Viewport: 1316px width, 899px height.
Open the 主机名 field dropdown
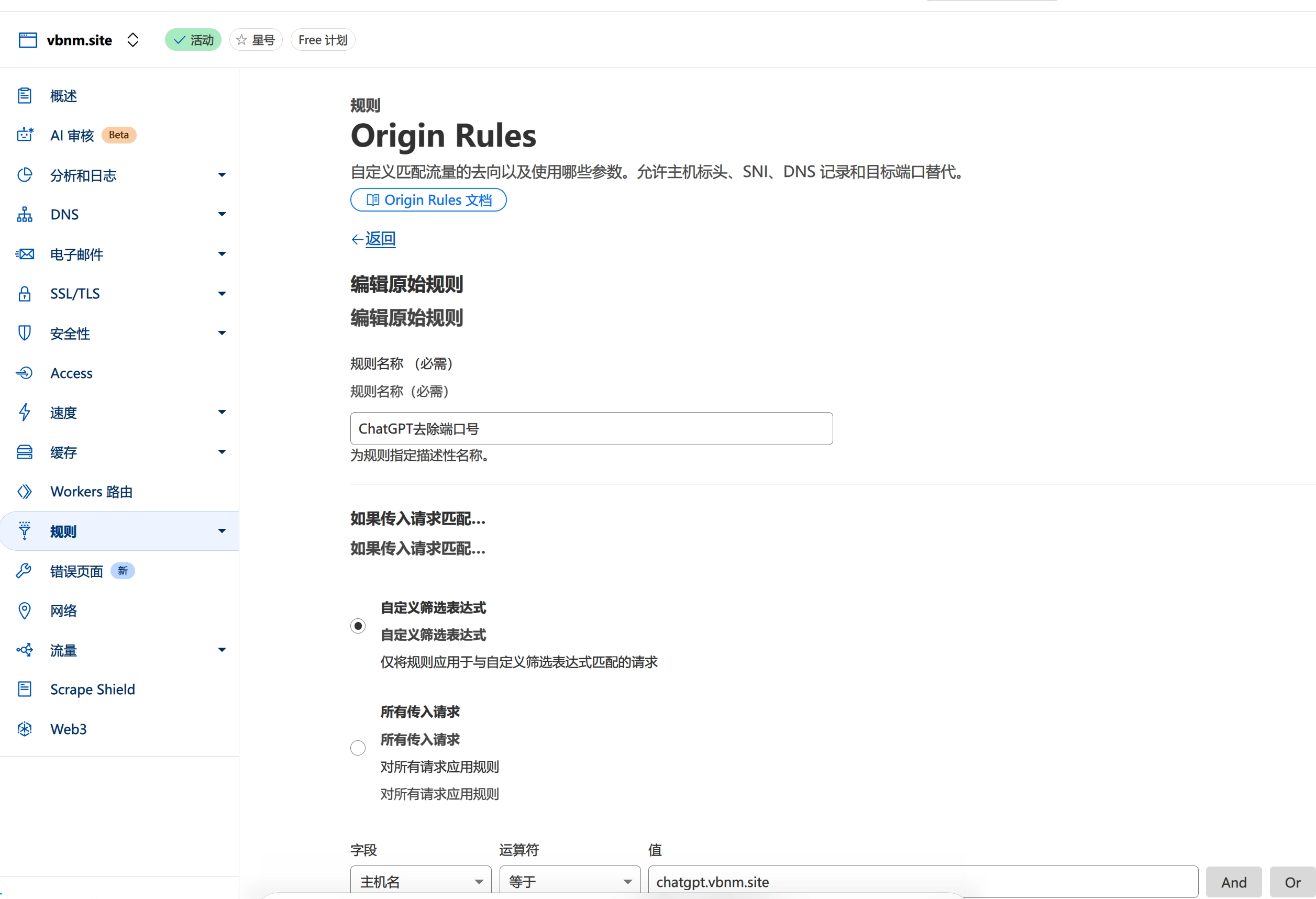point(421,881)
